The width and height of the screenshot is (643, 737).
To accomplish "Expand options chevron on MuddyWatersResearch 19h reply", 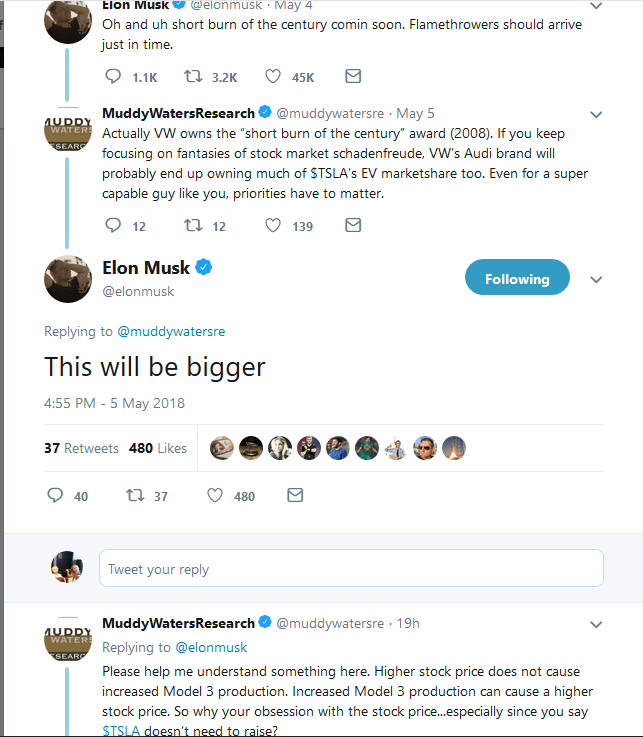I will pos(597,624).
